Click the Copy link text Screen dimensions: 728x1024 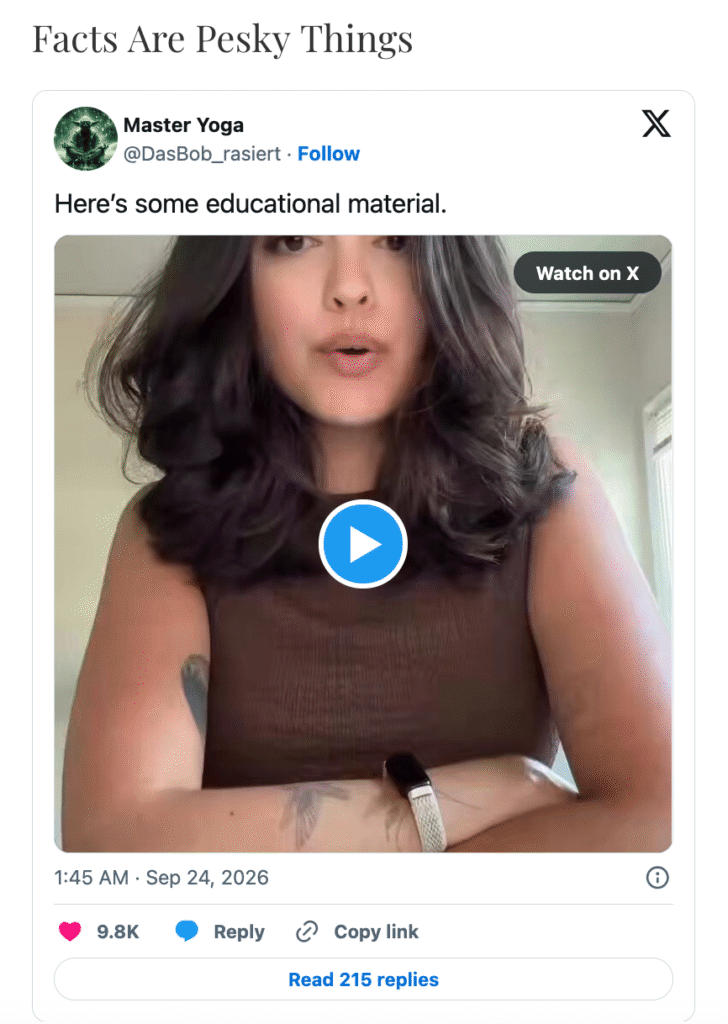(x=376, y=932)
